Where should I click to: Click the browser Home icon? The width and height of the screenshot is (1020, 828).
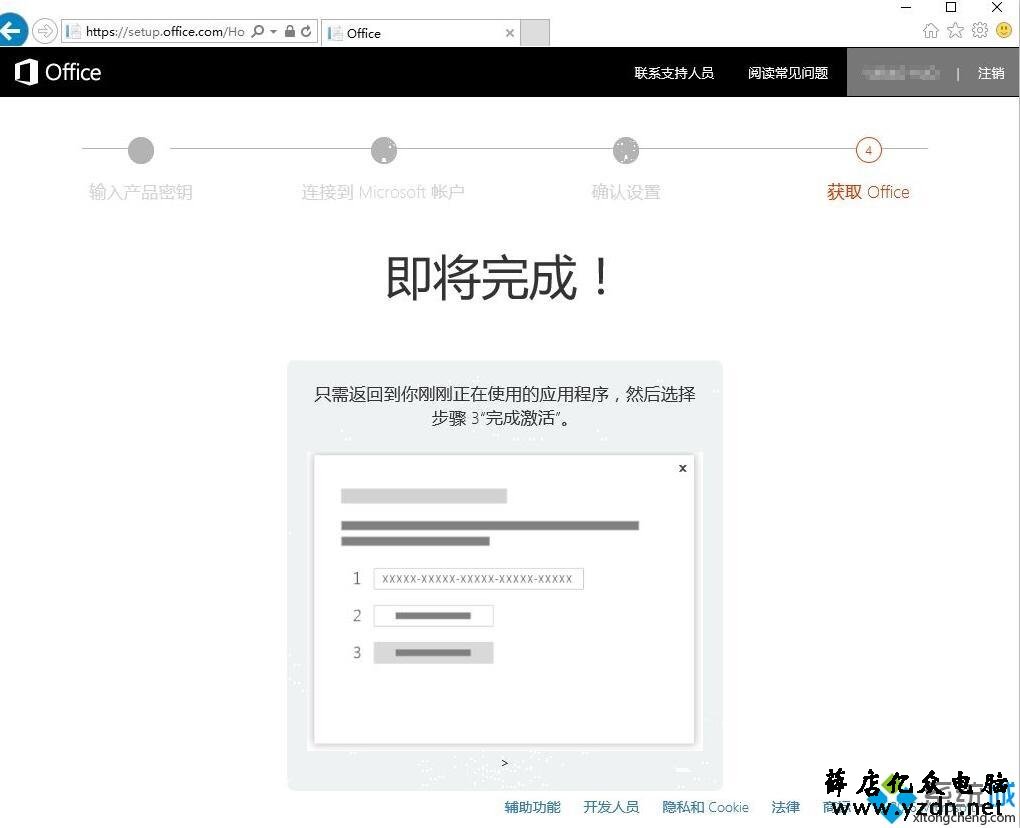tap(931, 31)
